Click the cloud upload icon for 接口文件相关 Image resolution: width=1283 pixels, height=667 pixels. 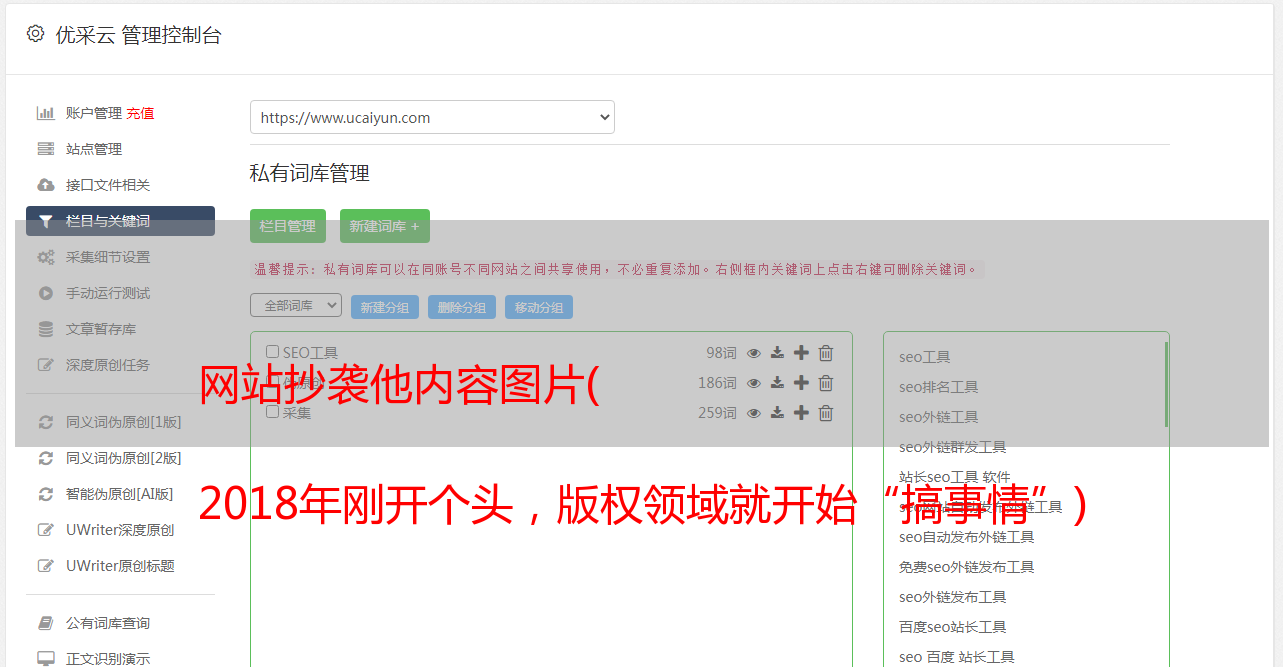(46, 185)
